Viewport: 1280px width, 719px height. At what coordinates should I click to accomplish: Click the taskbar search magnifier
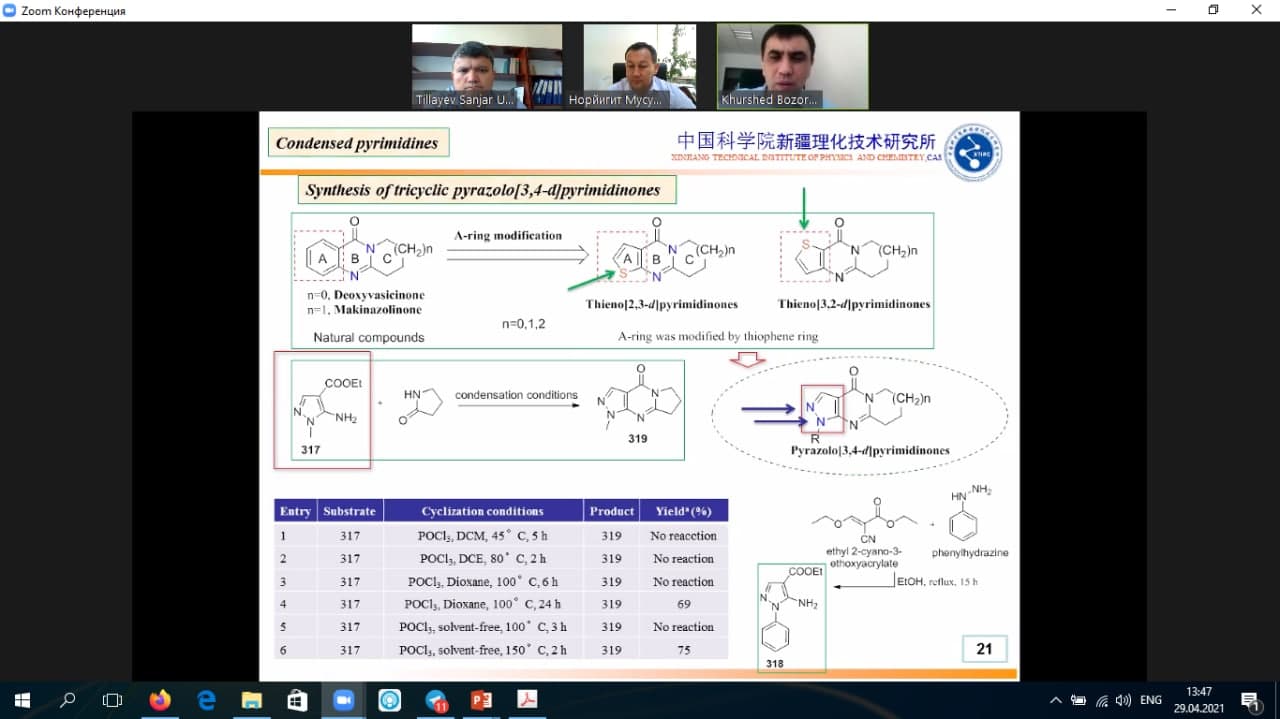68,700
